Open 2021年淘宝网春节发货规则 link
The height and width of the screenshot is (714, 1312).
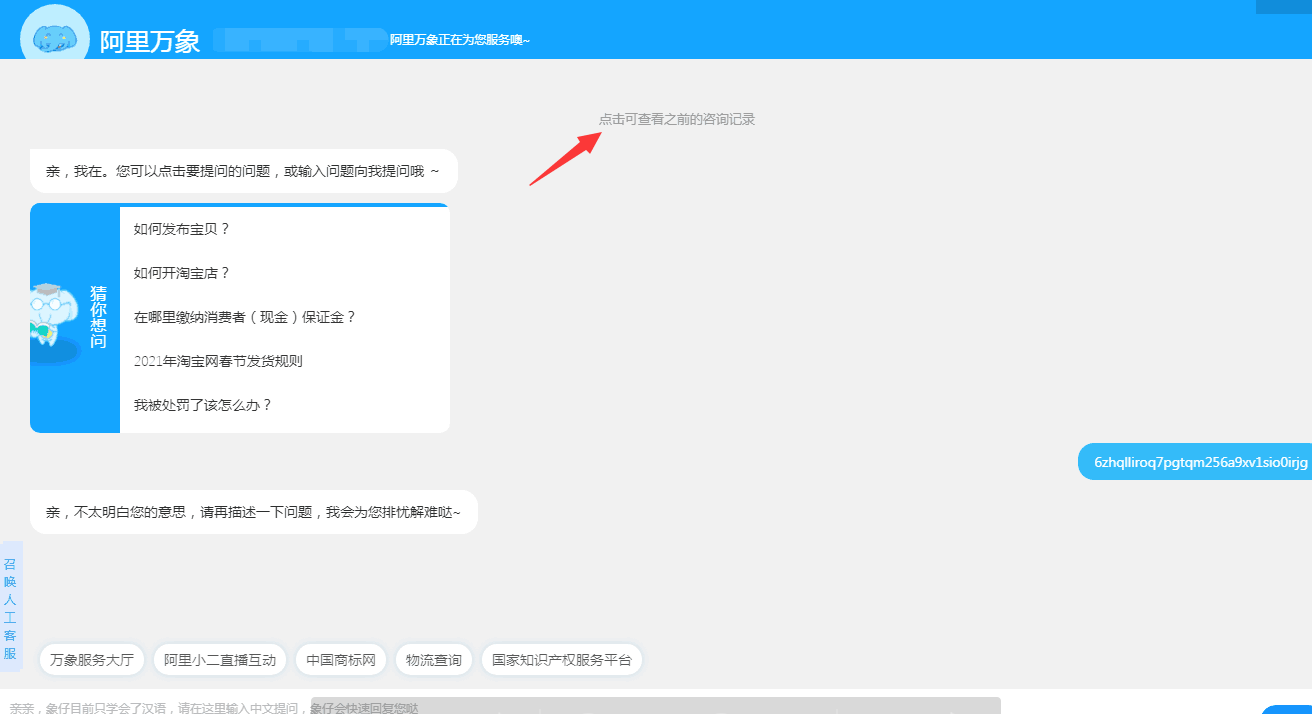click(x=218, y=361)
